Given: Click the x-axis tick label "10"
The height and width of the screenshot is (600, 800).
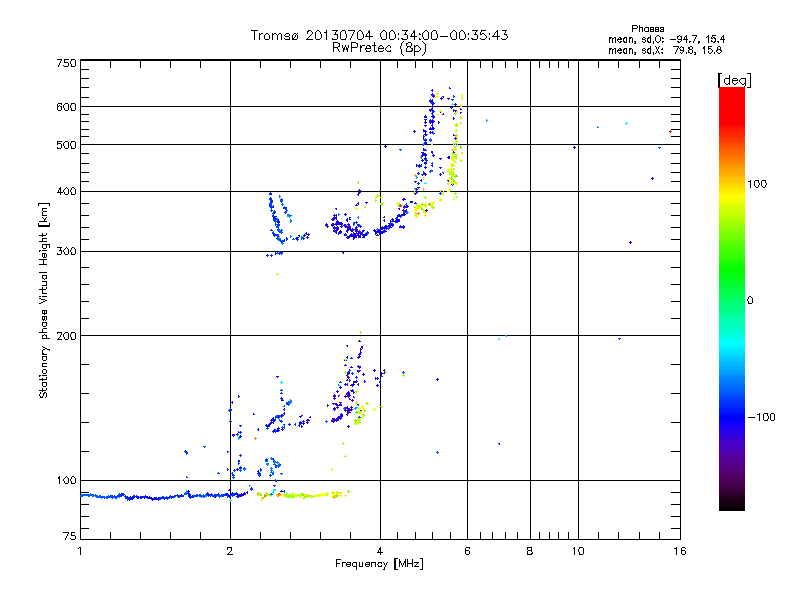Looking at the screenshot, I should [578, 551].
